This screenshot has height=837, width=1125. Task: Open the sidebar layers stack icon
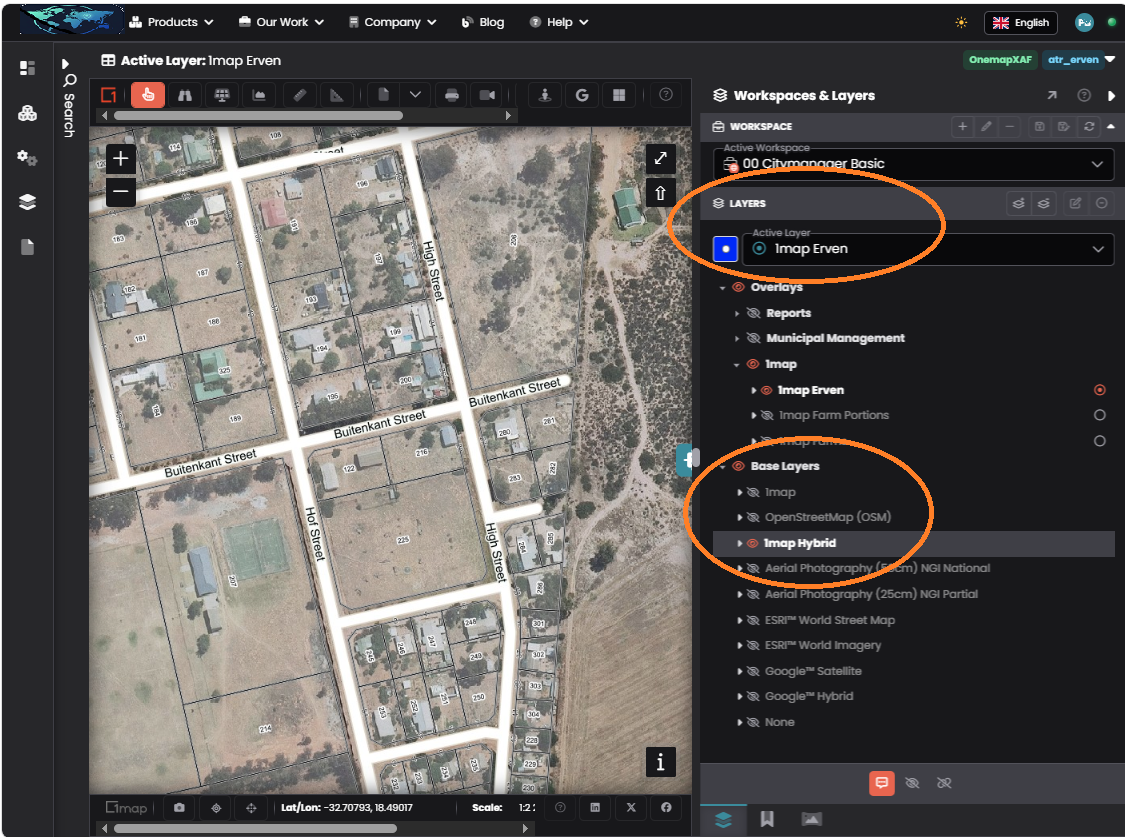point(27,202)
